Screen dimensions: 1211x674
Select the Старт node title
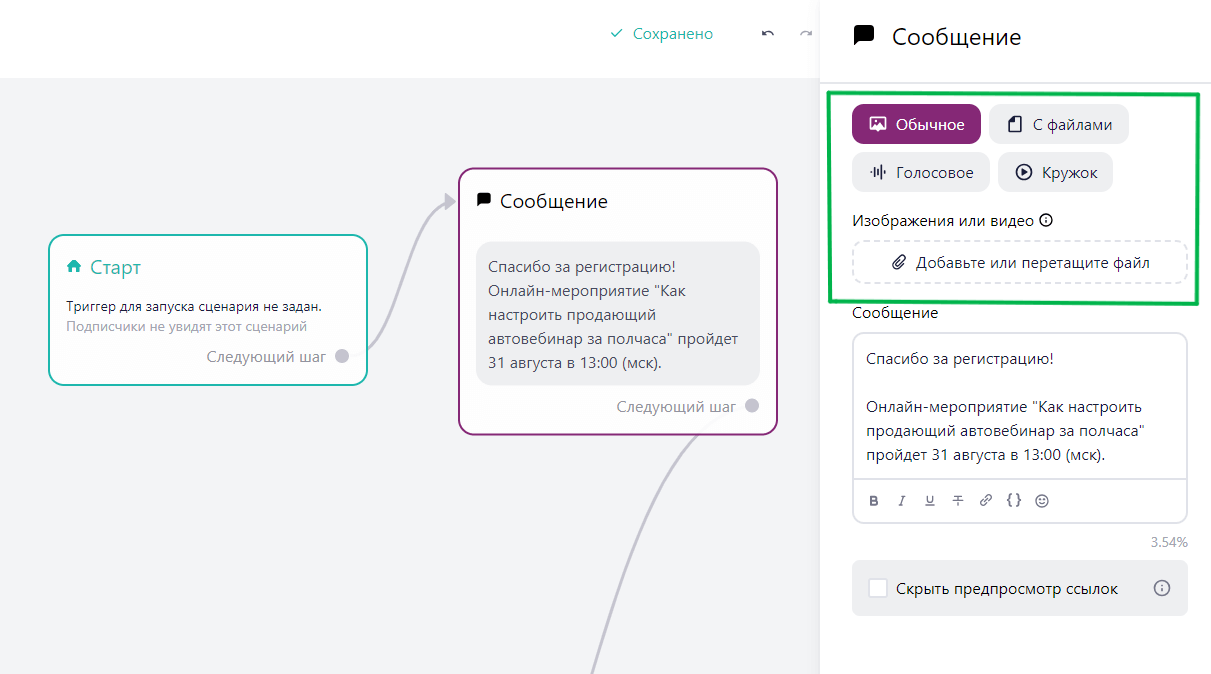tap(116, 267)
